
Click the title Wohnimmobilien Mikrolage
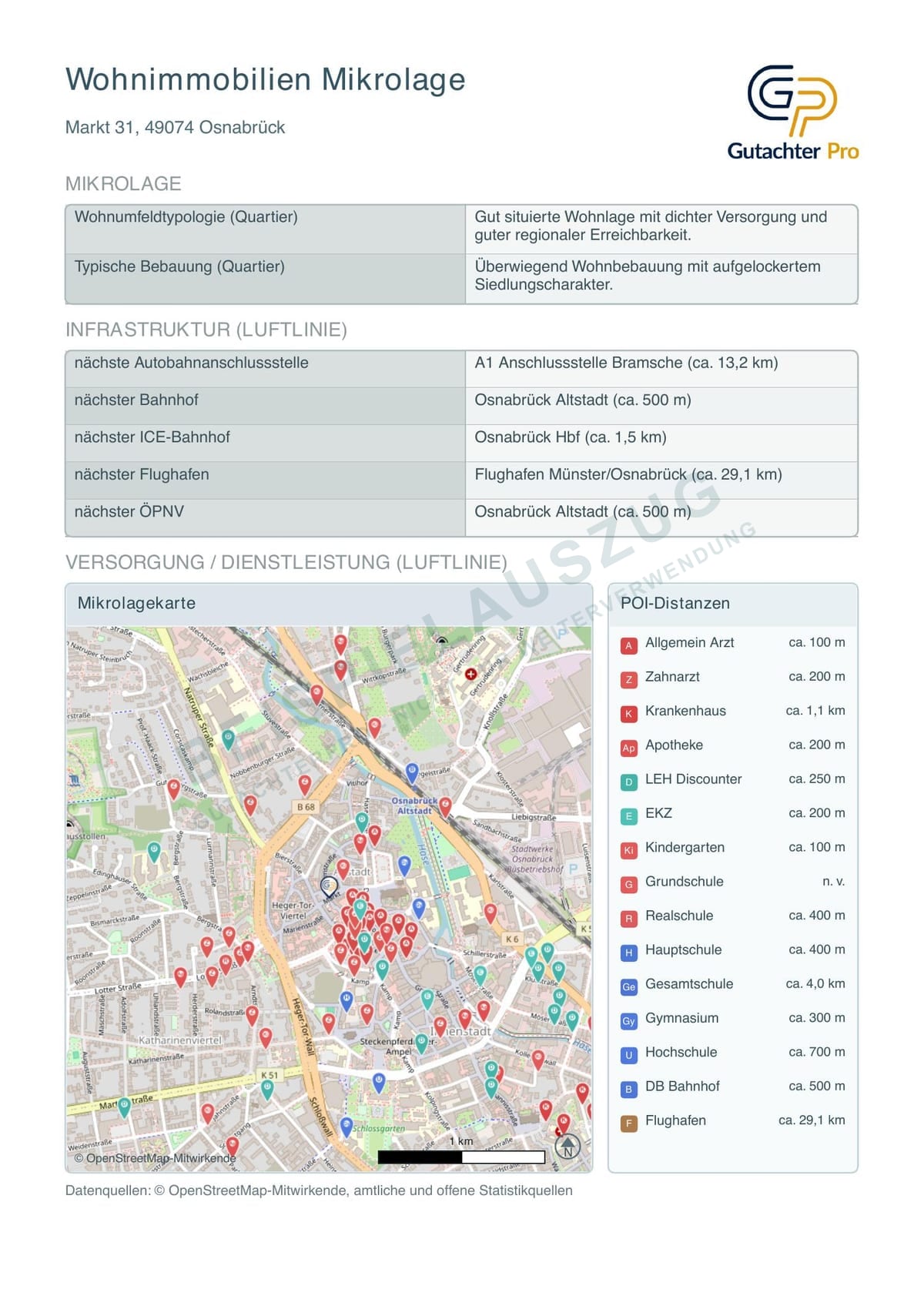pyautogui.click(x=266, y=79)
